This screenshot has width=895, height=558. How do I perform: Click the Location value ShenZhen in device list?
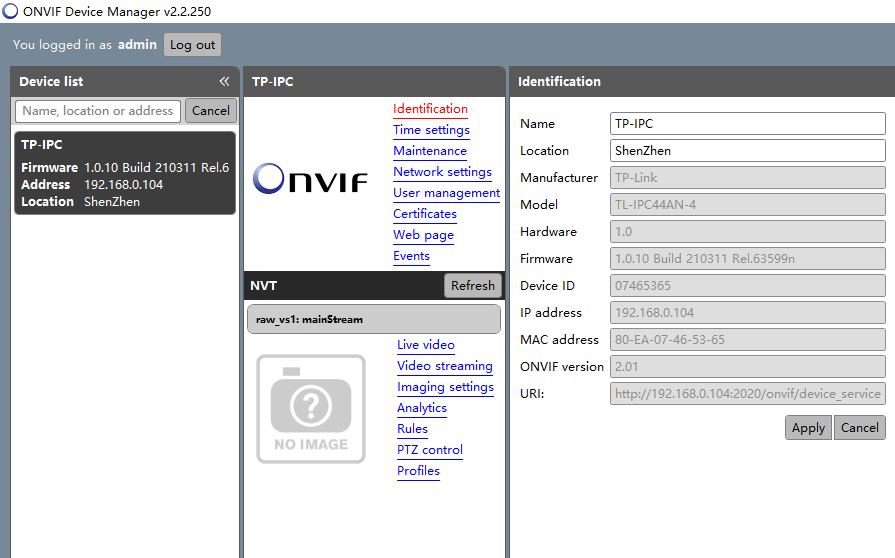pyautogui.click(x=112, y=202)
